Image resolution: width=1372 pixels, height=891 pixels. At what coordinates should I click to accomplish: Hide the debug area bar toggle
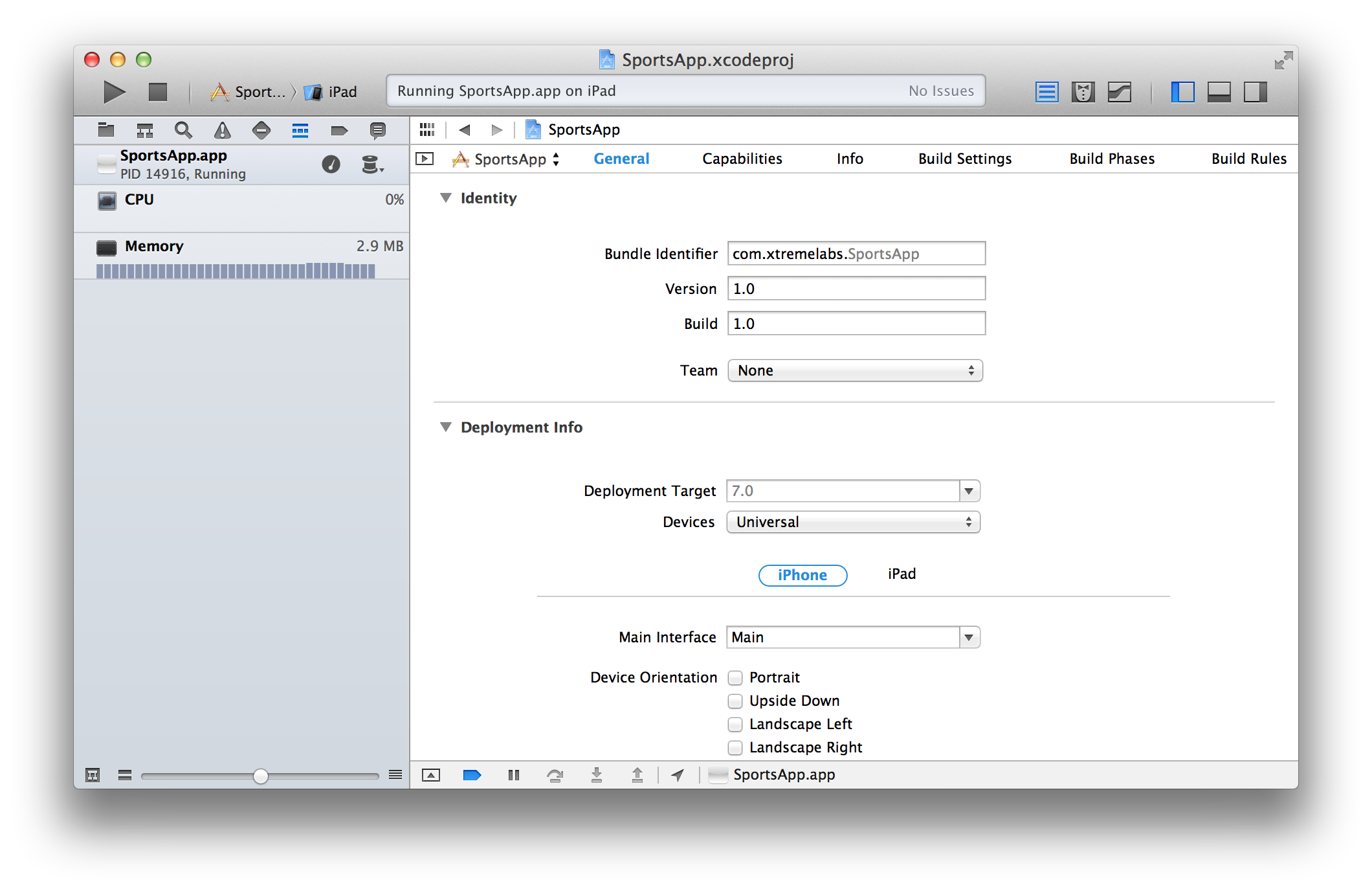pyautogui.click(x=431, y=775)
